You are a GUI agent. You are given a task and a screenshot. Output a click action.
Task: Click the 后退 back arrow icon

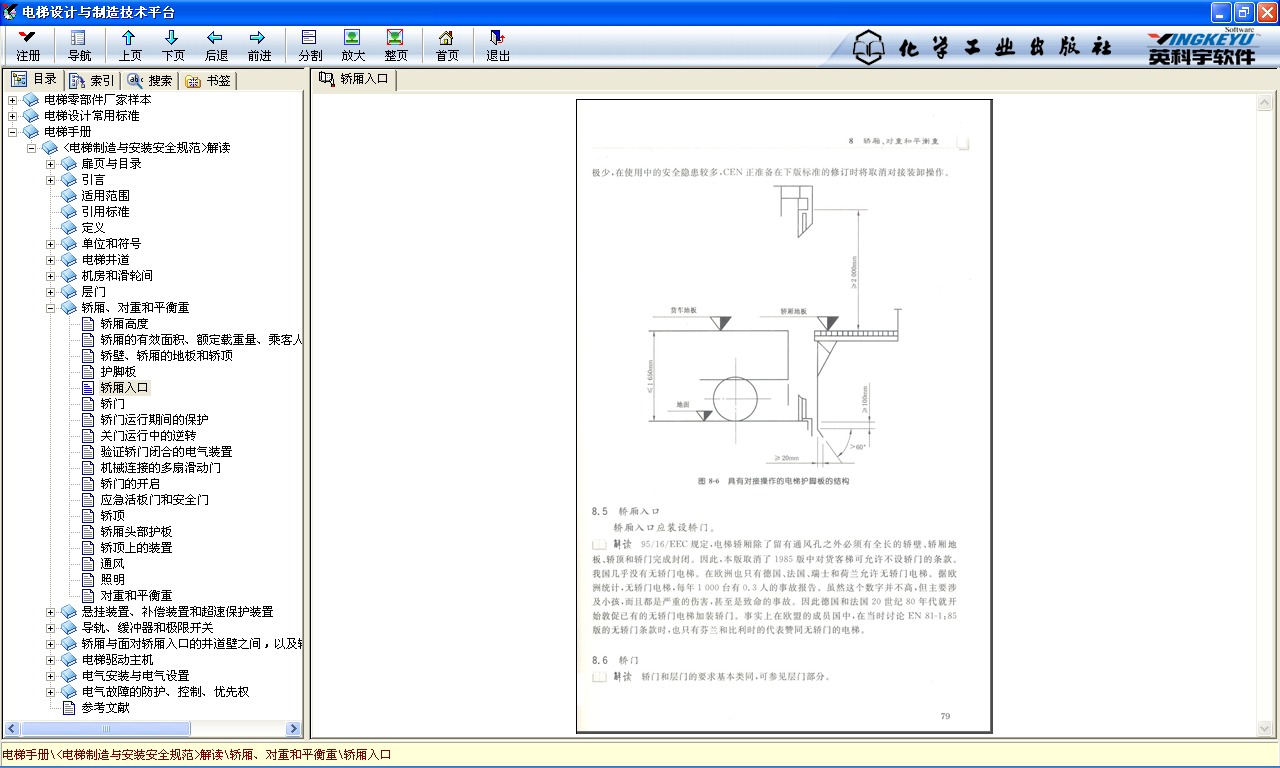click(x=216, y=39)
